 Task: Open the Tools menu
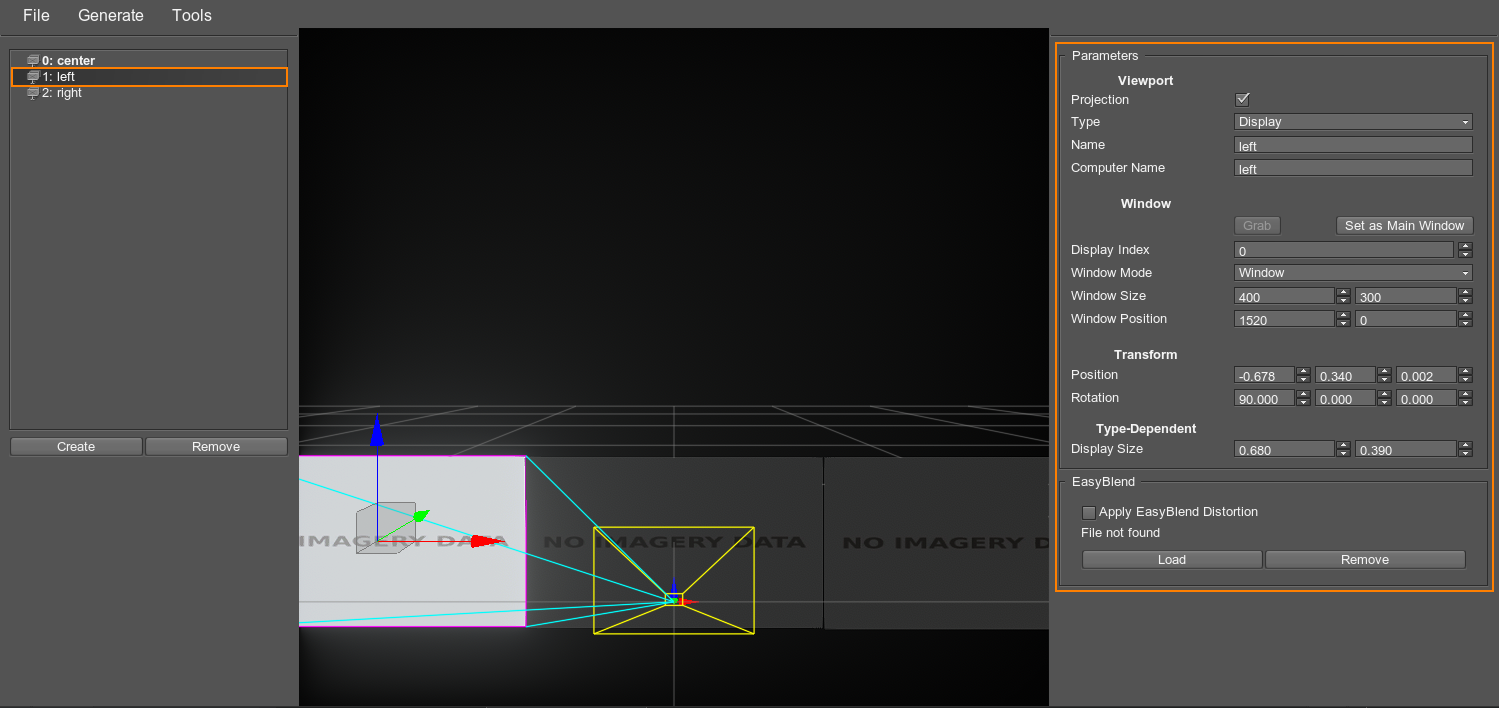point(192,15)
